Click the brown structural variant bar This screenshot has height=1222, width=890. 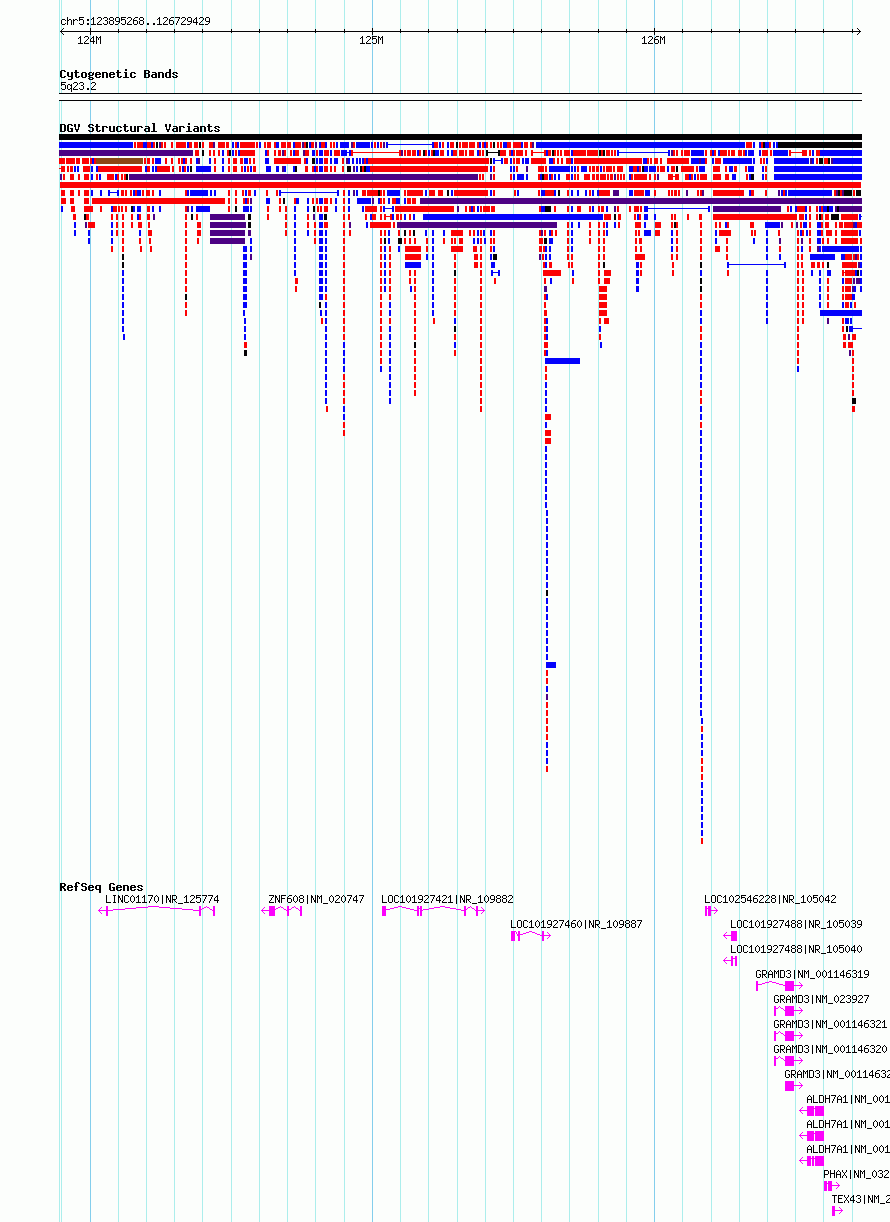click(118, 160)
